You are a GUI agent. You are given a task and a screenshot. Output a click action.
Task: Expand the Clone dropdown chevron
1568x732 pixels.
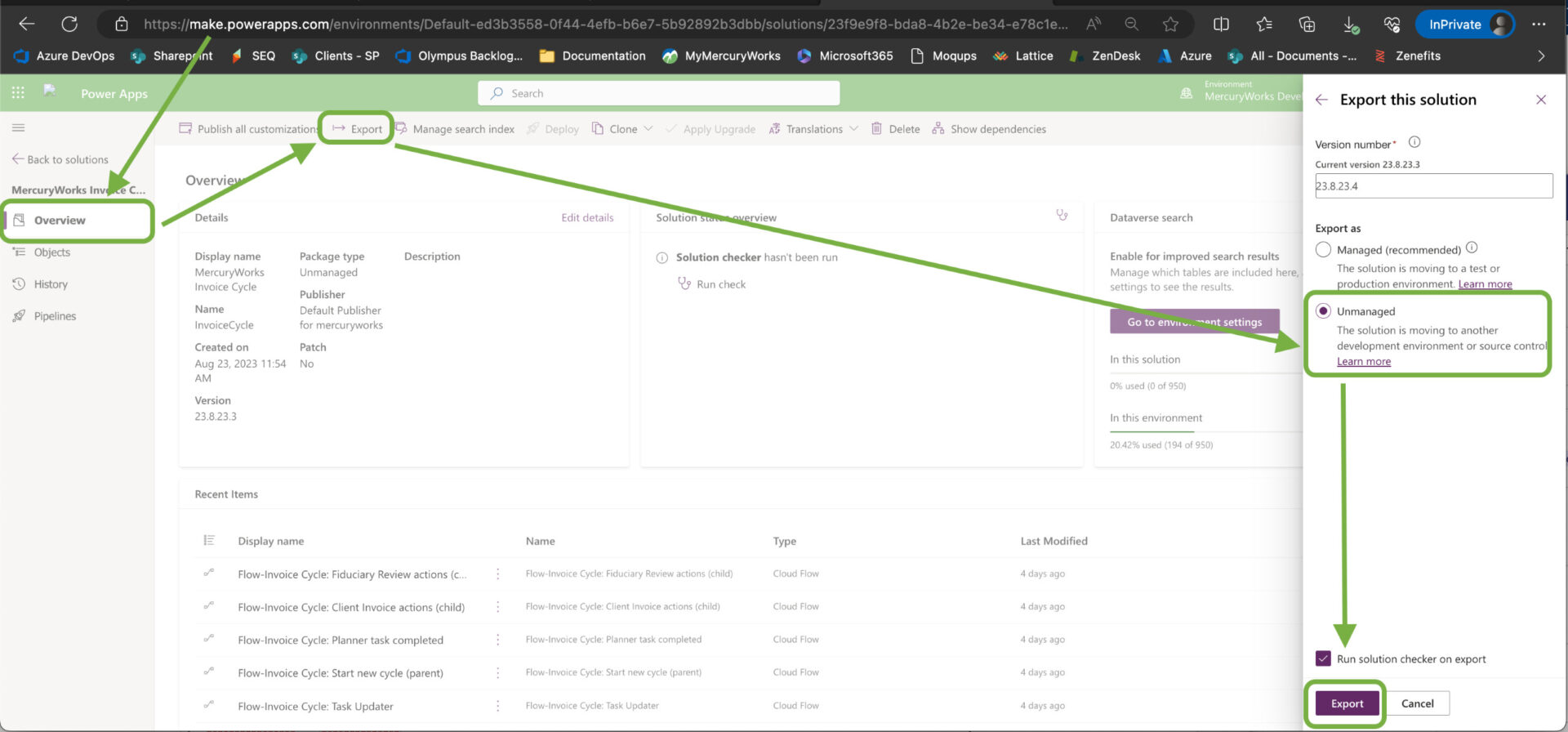[x=648, y=129]
